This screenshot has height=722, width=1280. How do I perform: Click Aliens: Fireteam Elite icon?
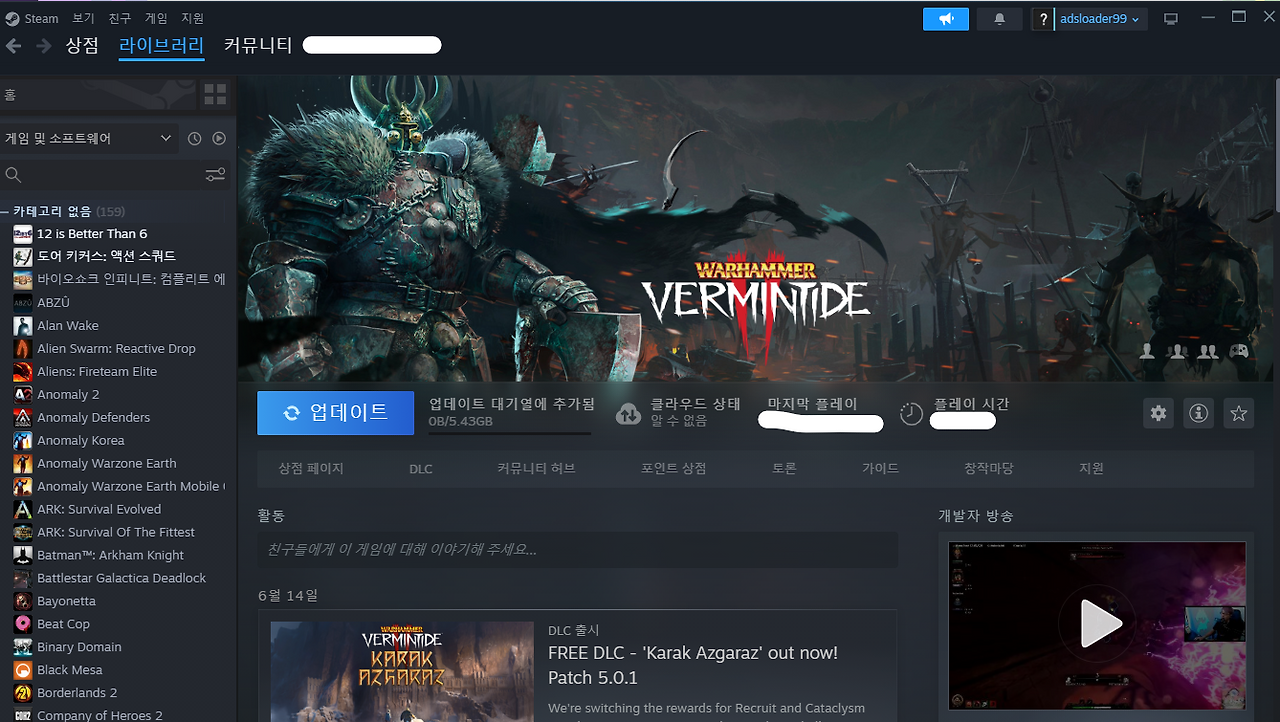pyautogui.click(x=23, y=371)
